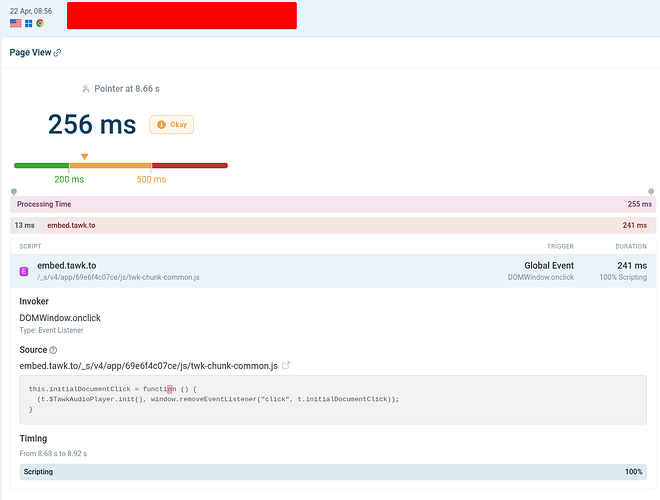The height and width of the screenshot is (500, 660).
Task: Click the Chrome browser icon
Action: [39, 23]
